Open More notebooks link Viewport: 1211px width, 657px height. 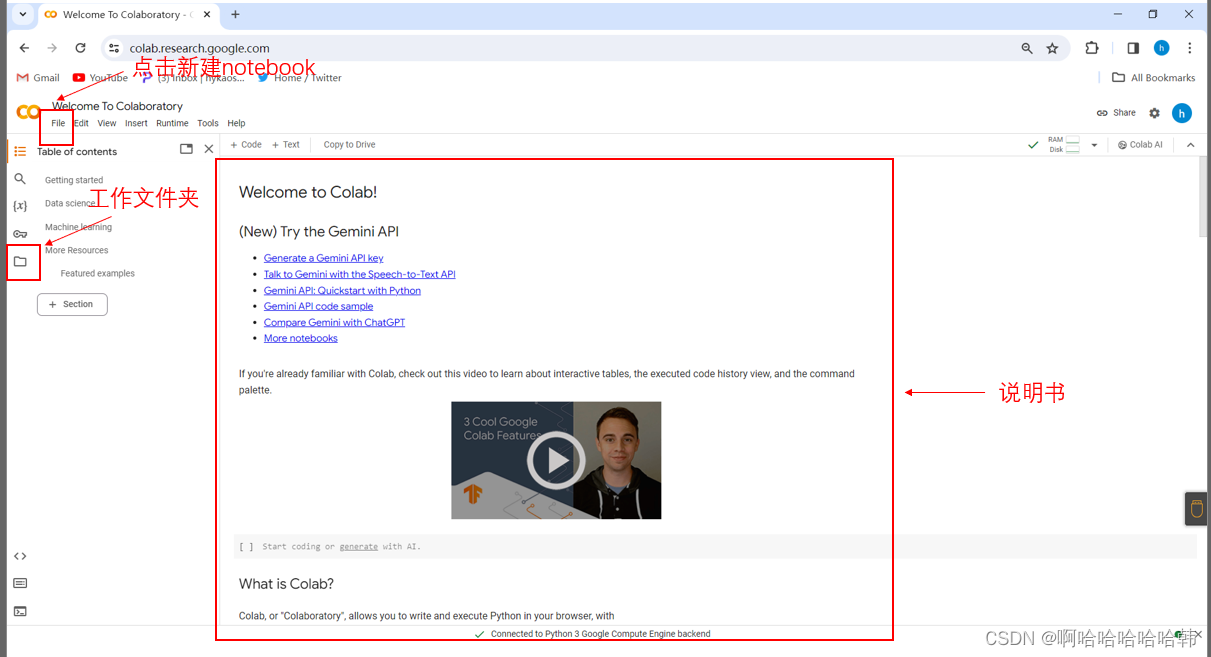[300, 338]
